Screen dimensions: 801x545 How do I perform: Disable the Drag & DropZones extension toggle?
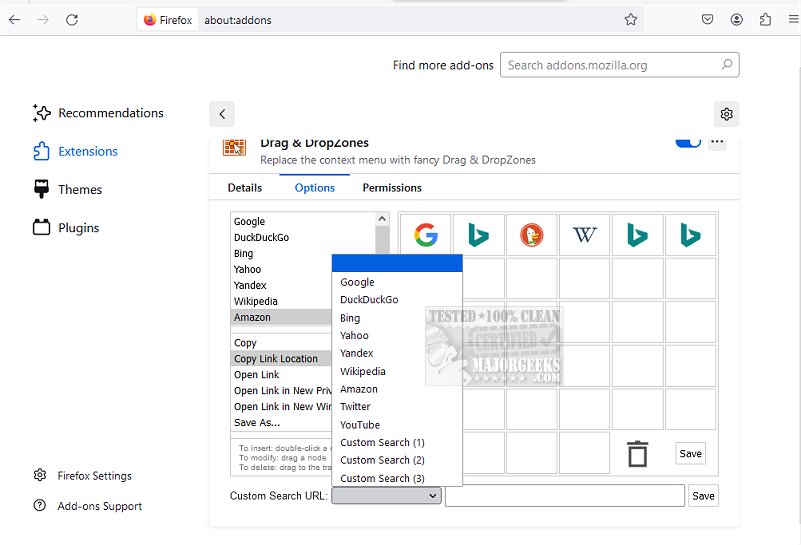pyautogui.click(x=688, y=143)
